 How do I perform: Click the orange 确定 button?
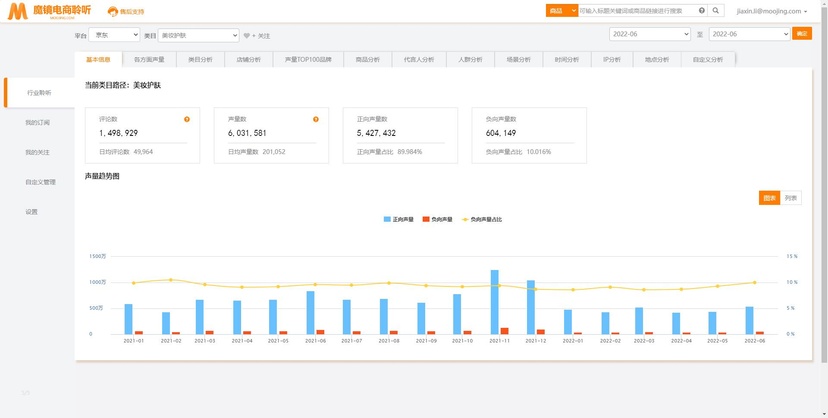[802, 34]
